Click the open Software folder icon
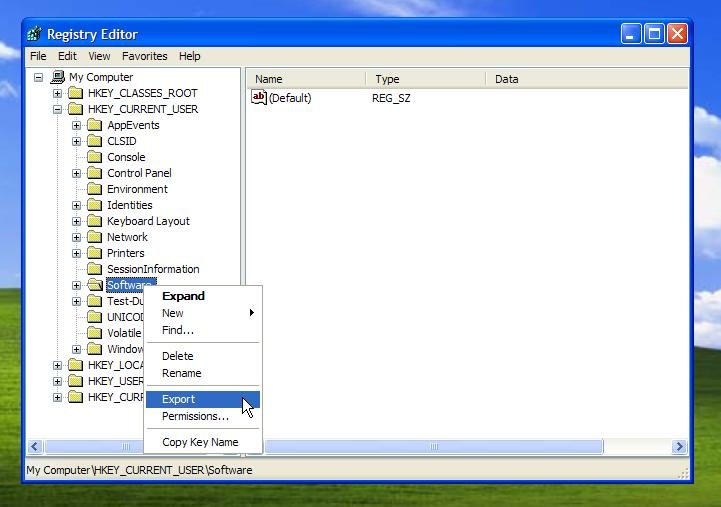Screen dimensions: 721x507 click(95, 285)
